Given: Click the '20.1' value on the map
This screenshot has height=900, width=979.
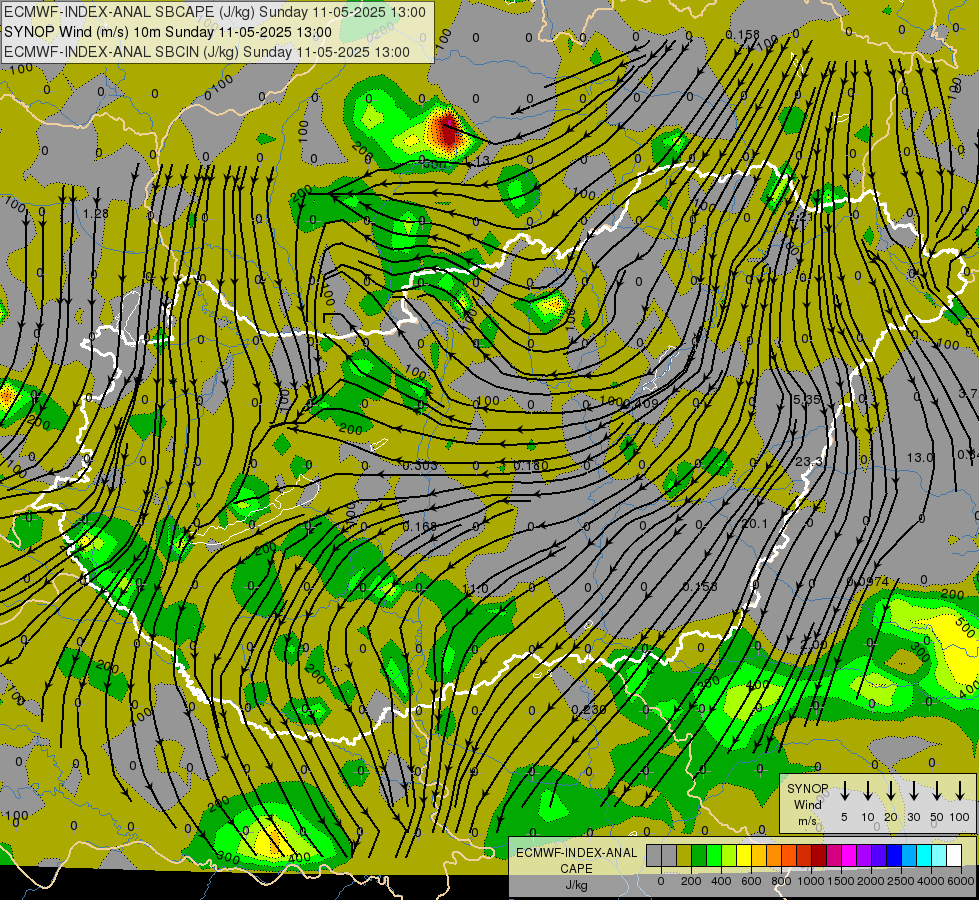Looking at the screenshot, I should pyautogui.click(x=755, y=523).
